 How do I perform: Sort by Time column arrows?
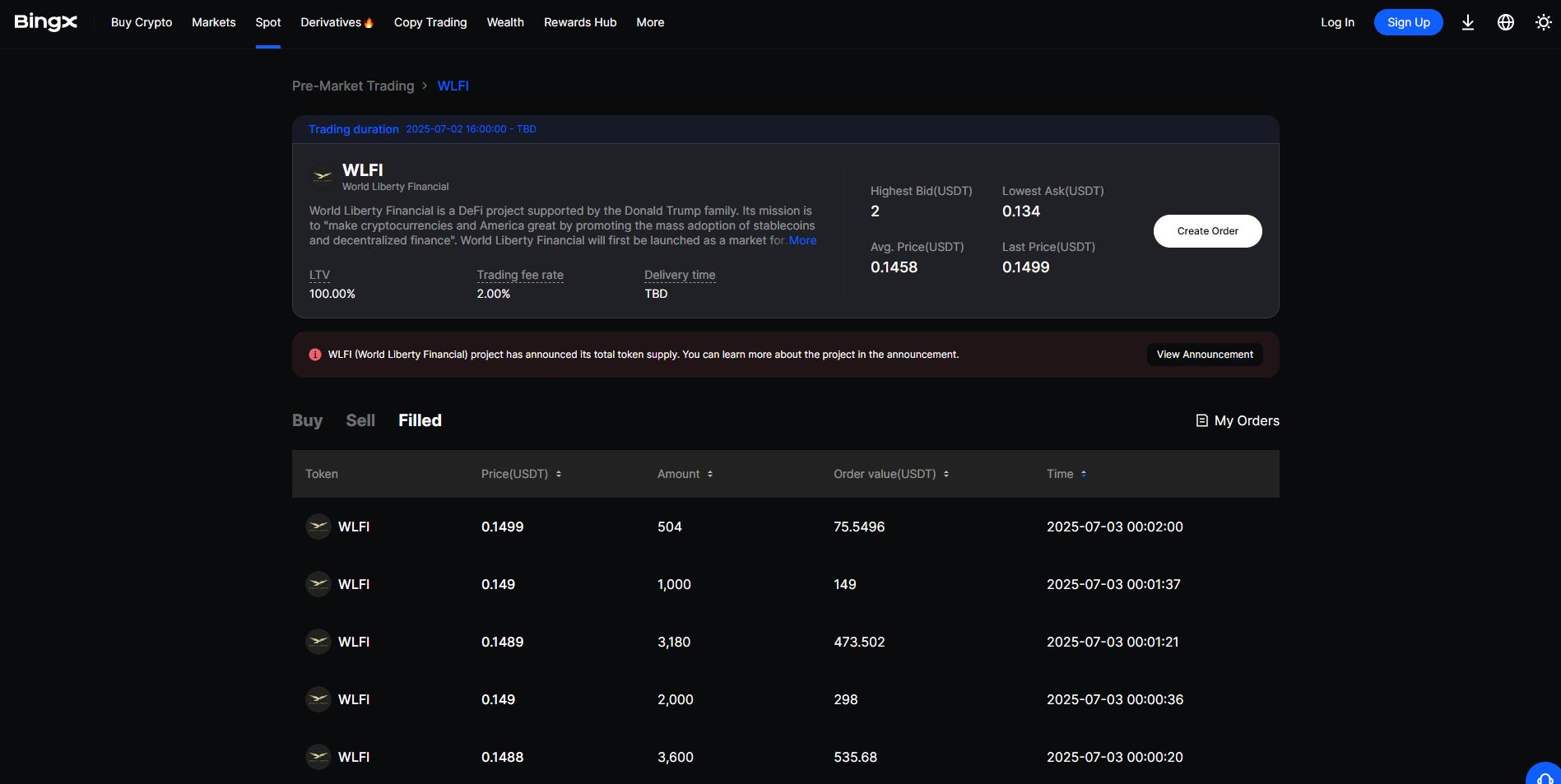(1084, 474)
